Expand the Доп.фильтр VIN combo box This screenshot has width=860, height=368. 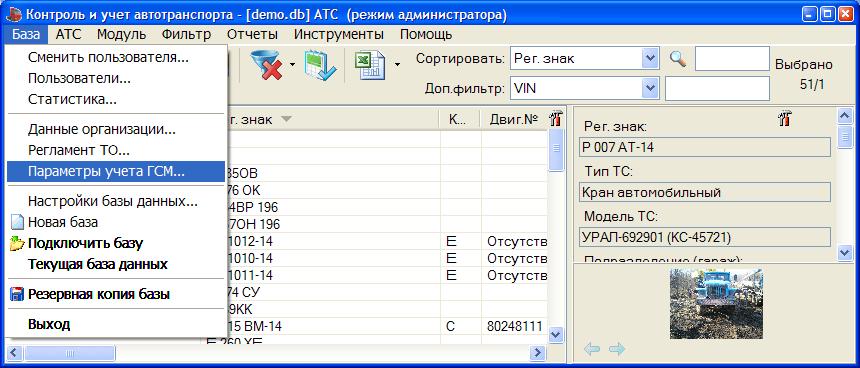pyautogui.click(x=650, y=88)
